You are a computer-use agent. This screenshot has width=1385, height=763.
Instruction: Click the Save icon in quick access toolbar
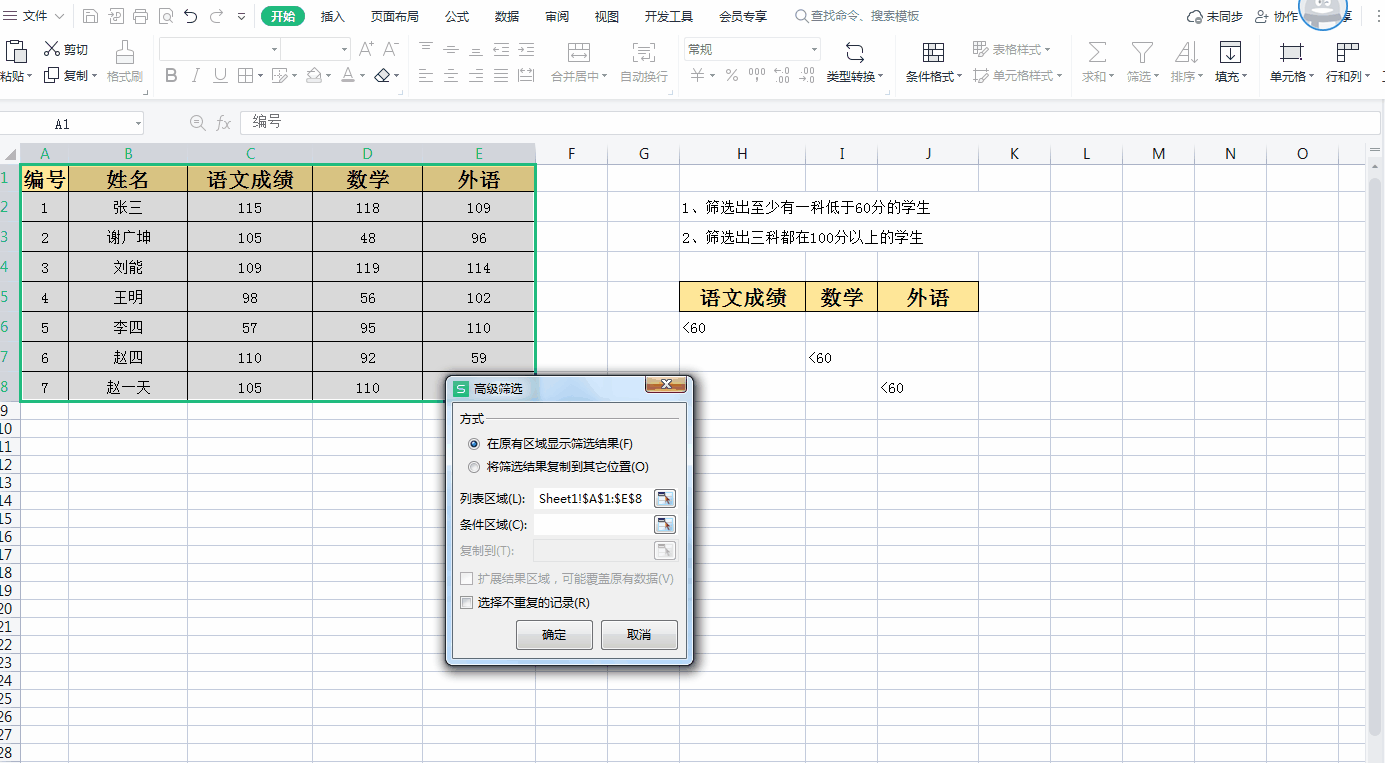(x=91, y=16)
